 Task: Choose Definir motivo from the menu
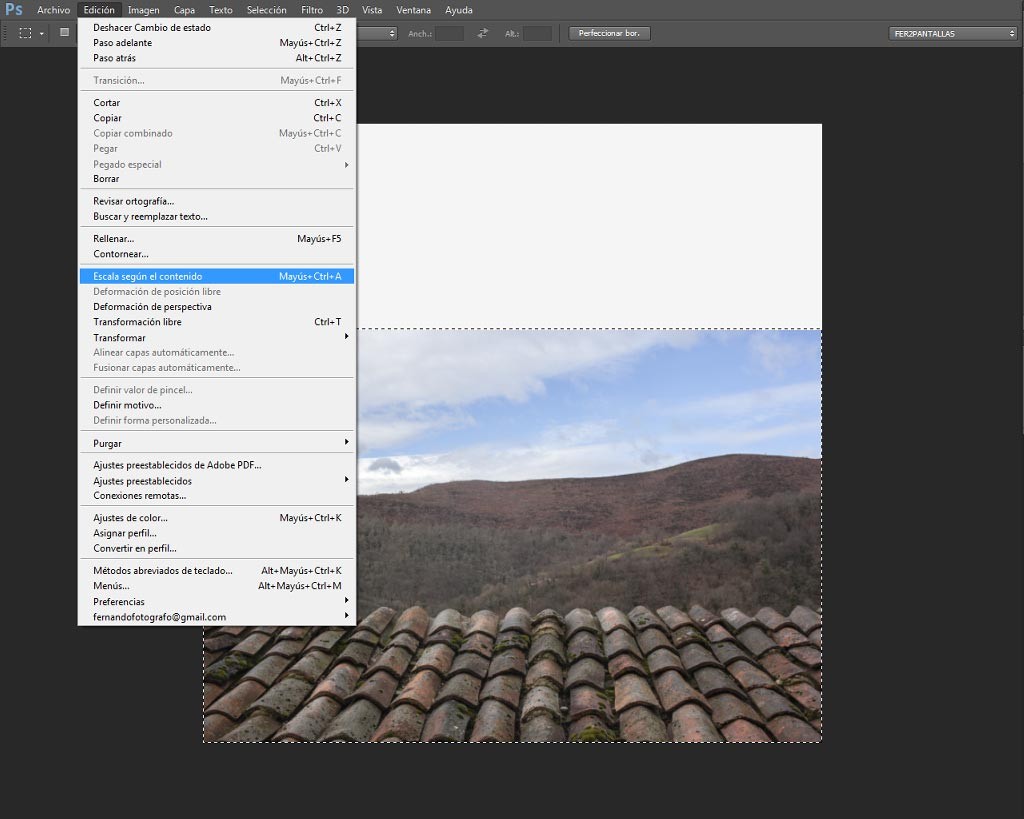point(217,405)
